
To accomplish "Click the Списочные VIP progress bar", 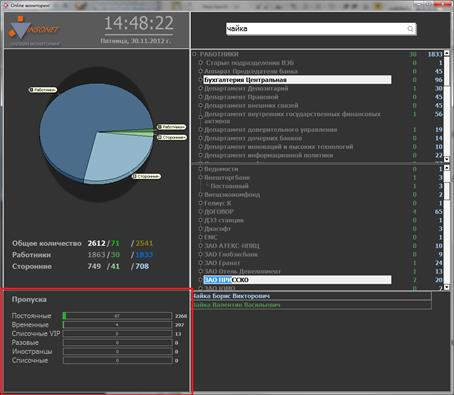I will 117,334.
